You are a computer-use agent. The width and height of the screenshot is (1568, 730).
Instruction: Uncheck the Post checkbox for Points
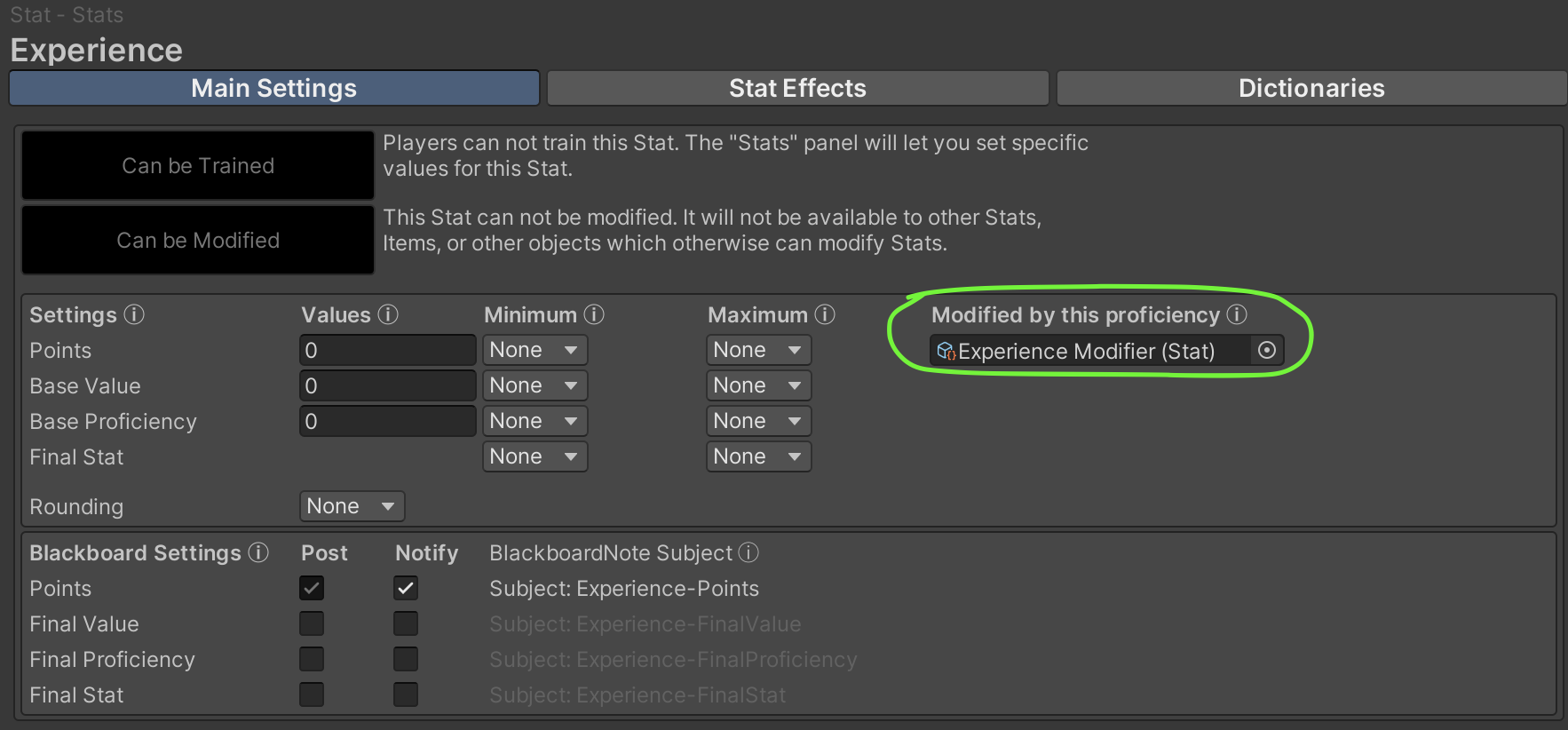tap(312, 588)
